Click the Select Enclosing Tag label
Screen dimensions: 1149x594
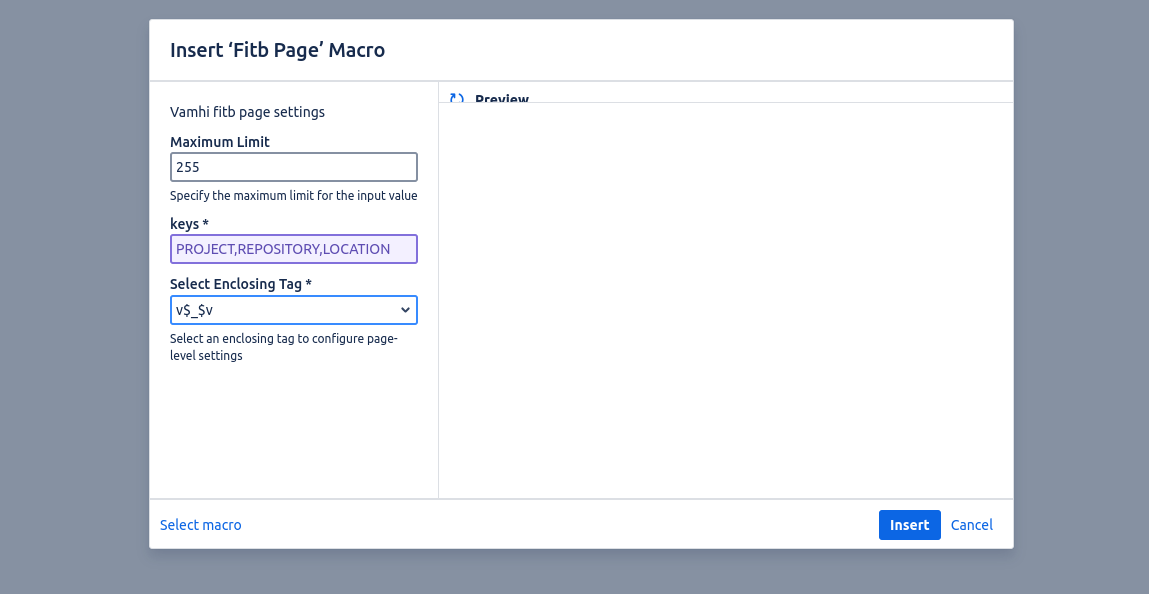240,284
